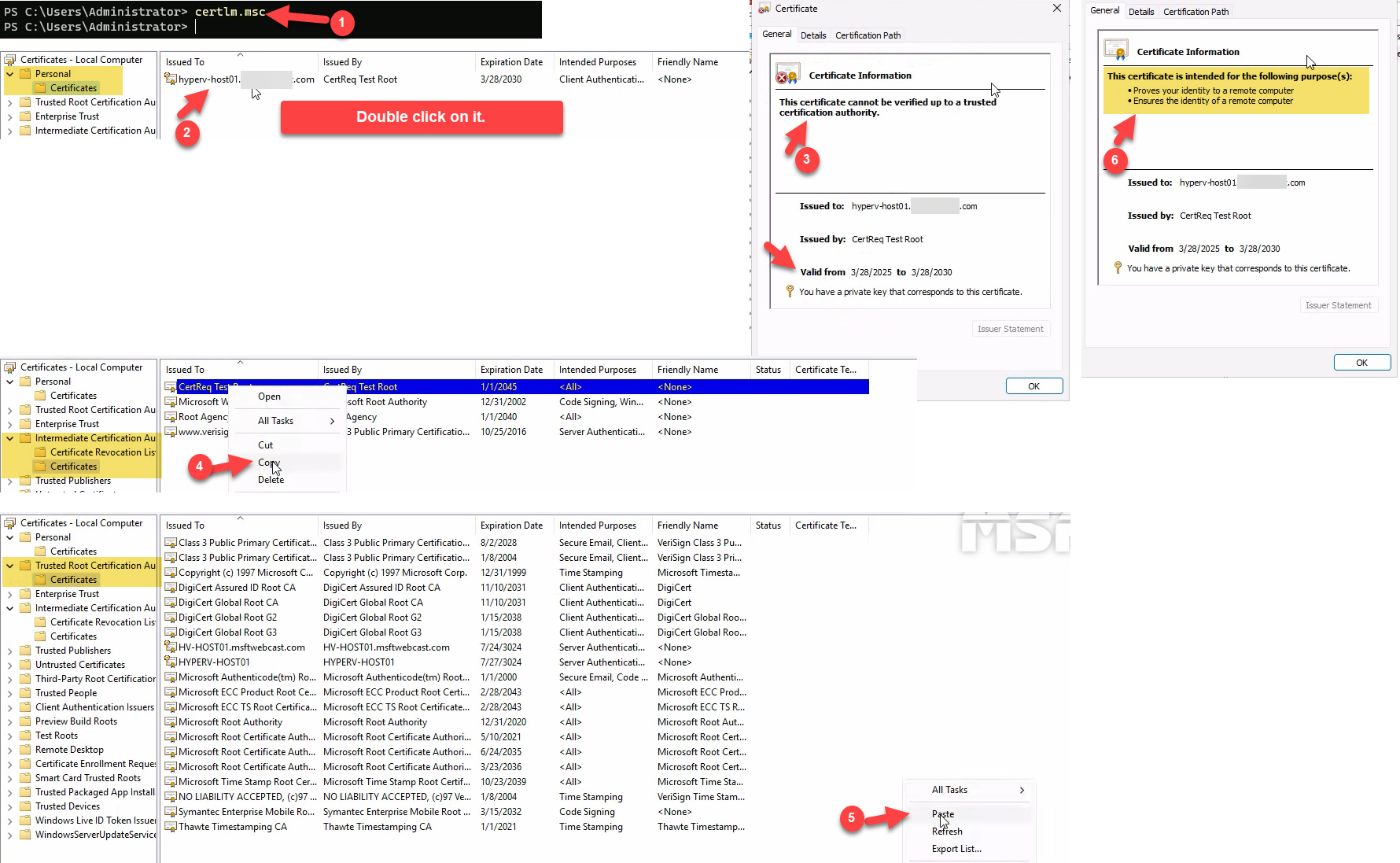Click the Remote Desktop folder icon
This screenshot has width=1400, height=863.
tap(25, 750)
